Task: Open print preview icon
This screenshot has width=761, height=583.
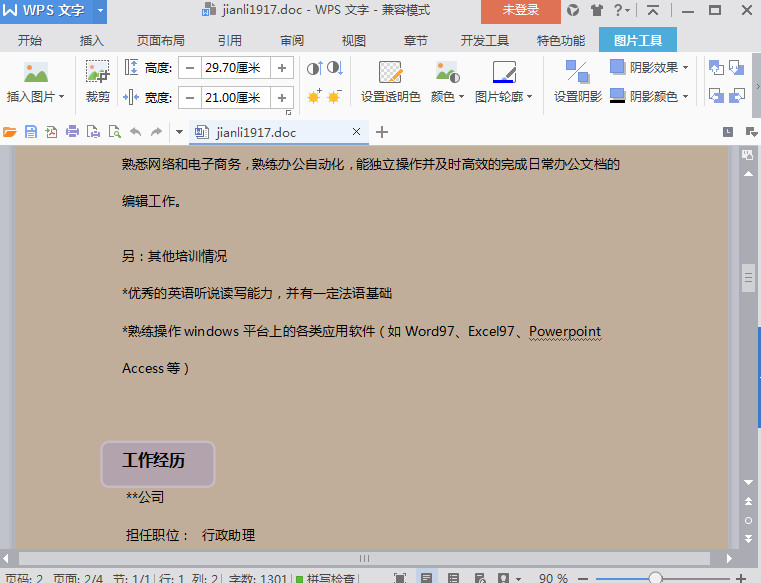Action: [x=115, y=132]
